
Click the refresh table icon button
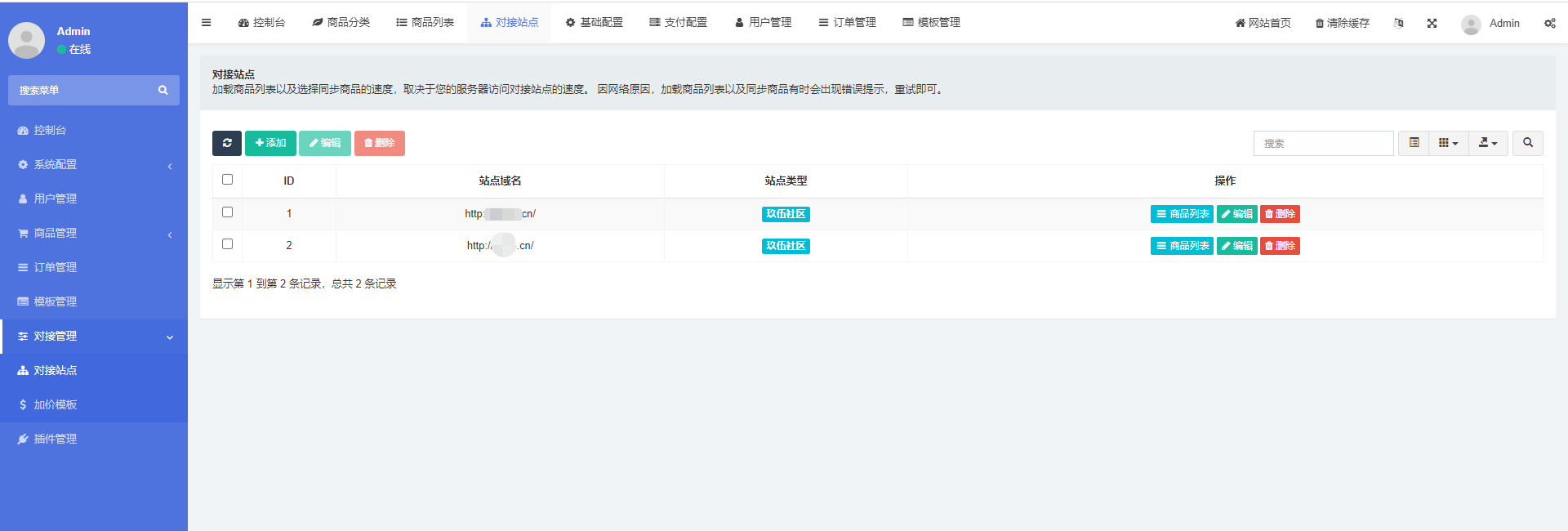click(226, 143)
